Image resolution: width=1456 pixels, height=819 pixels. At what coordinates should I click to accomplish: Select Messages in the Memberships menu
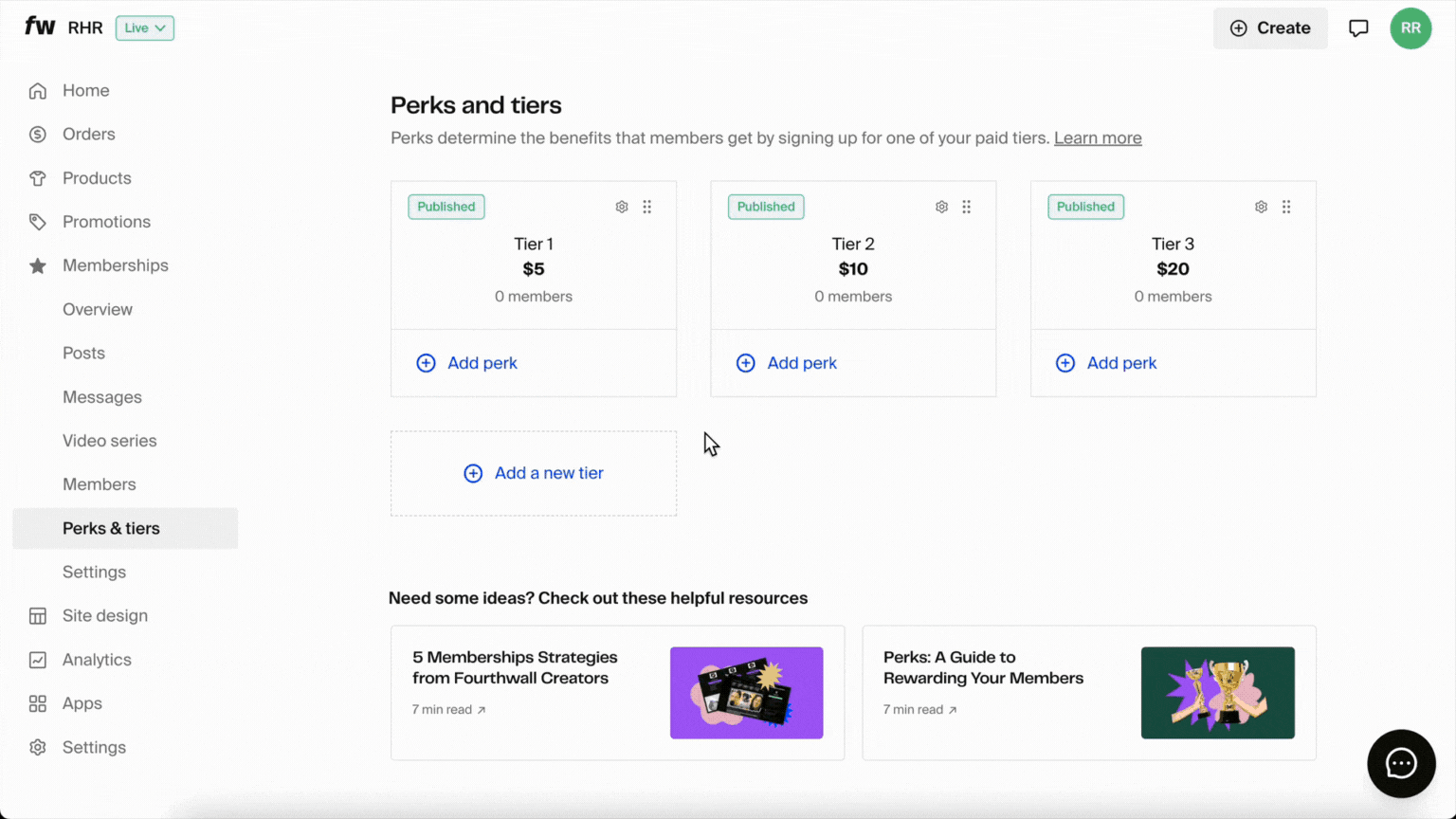click(102, 396)
